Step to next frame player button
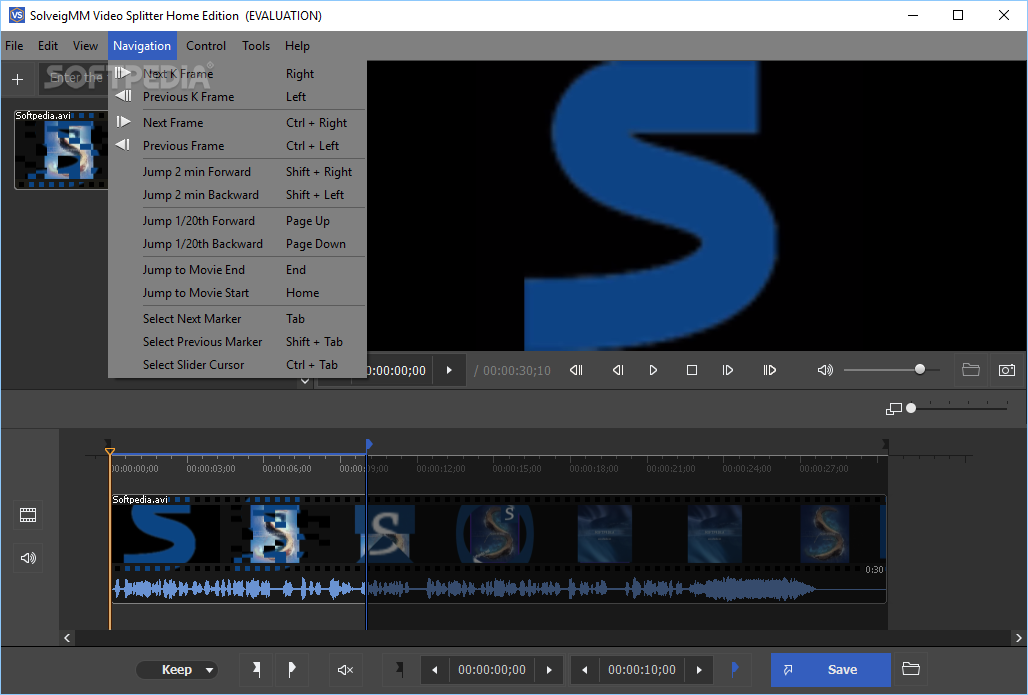The height and width of the screenshot is (695, 1028). (x=728, y=370)
